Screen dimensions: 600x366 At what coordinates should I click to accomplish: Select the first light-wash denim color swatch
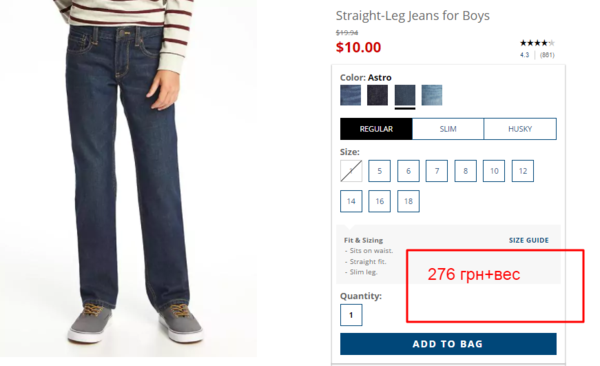point(350,95)
